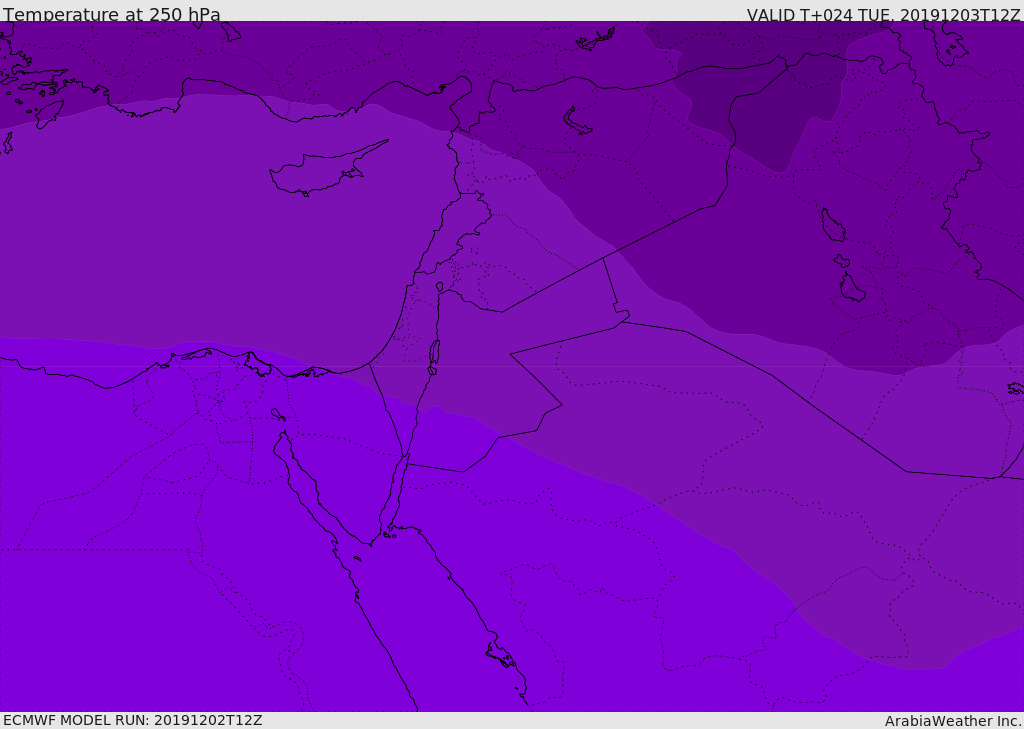The image size is (1024, 729).
Task: Click the 'ArabiaWeather Inc.' credit text
Action: point(953,721)
